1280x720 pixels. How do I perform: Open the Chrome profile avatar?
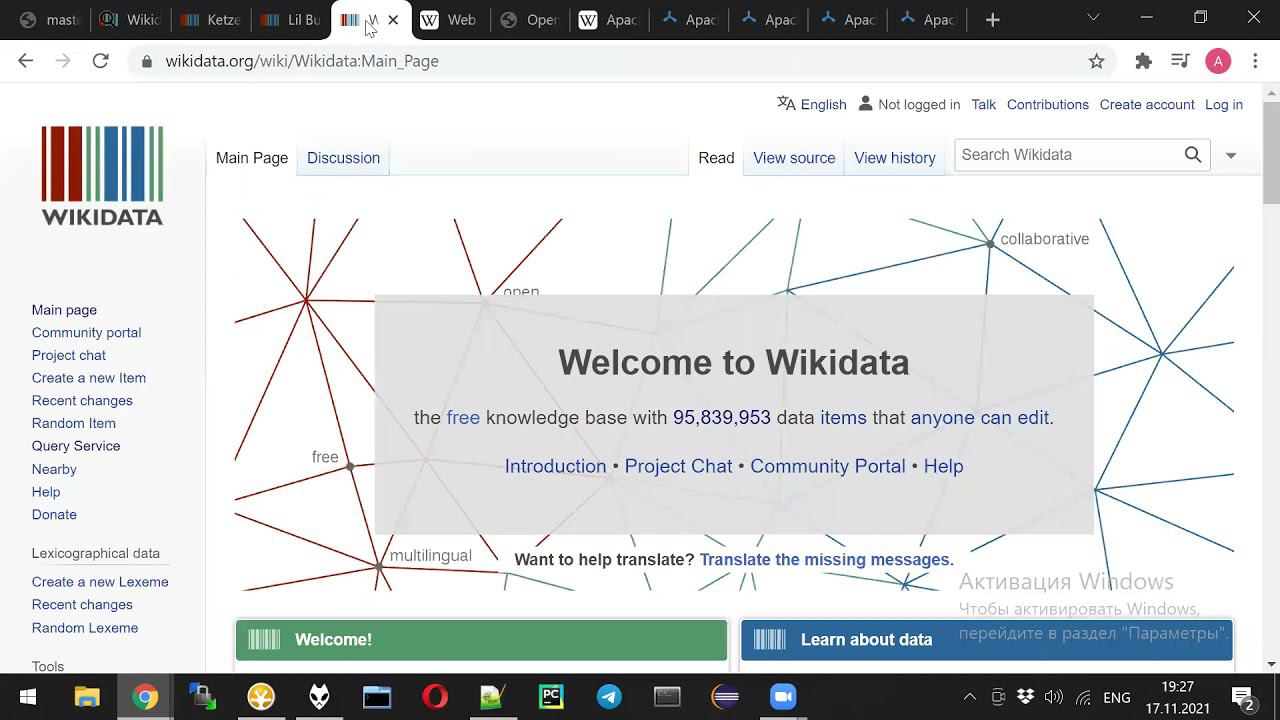click(x=1218, y=61)
